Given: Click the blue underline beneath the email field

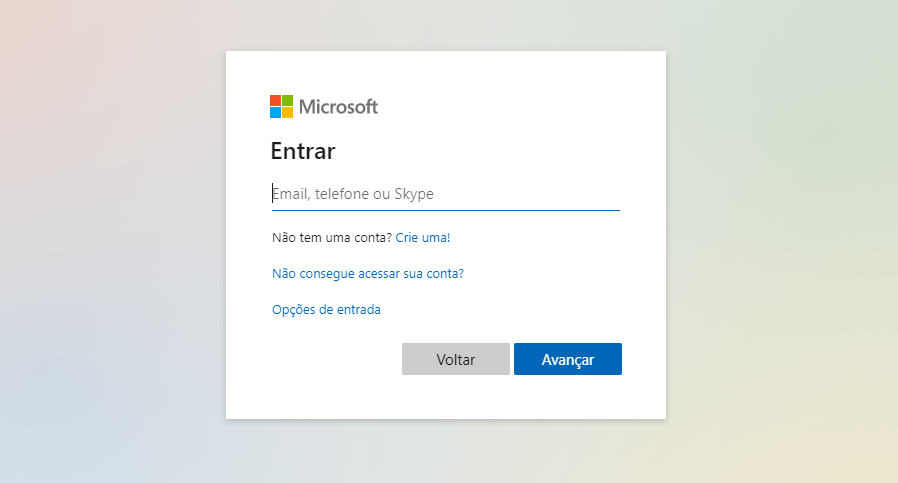Looking at the screenshot, I should pos(446,210).
